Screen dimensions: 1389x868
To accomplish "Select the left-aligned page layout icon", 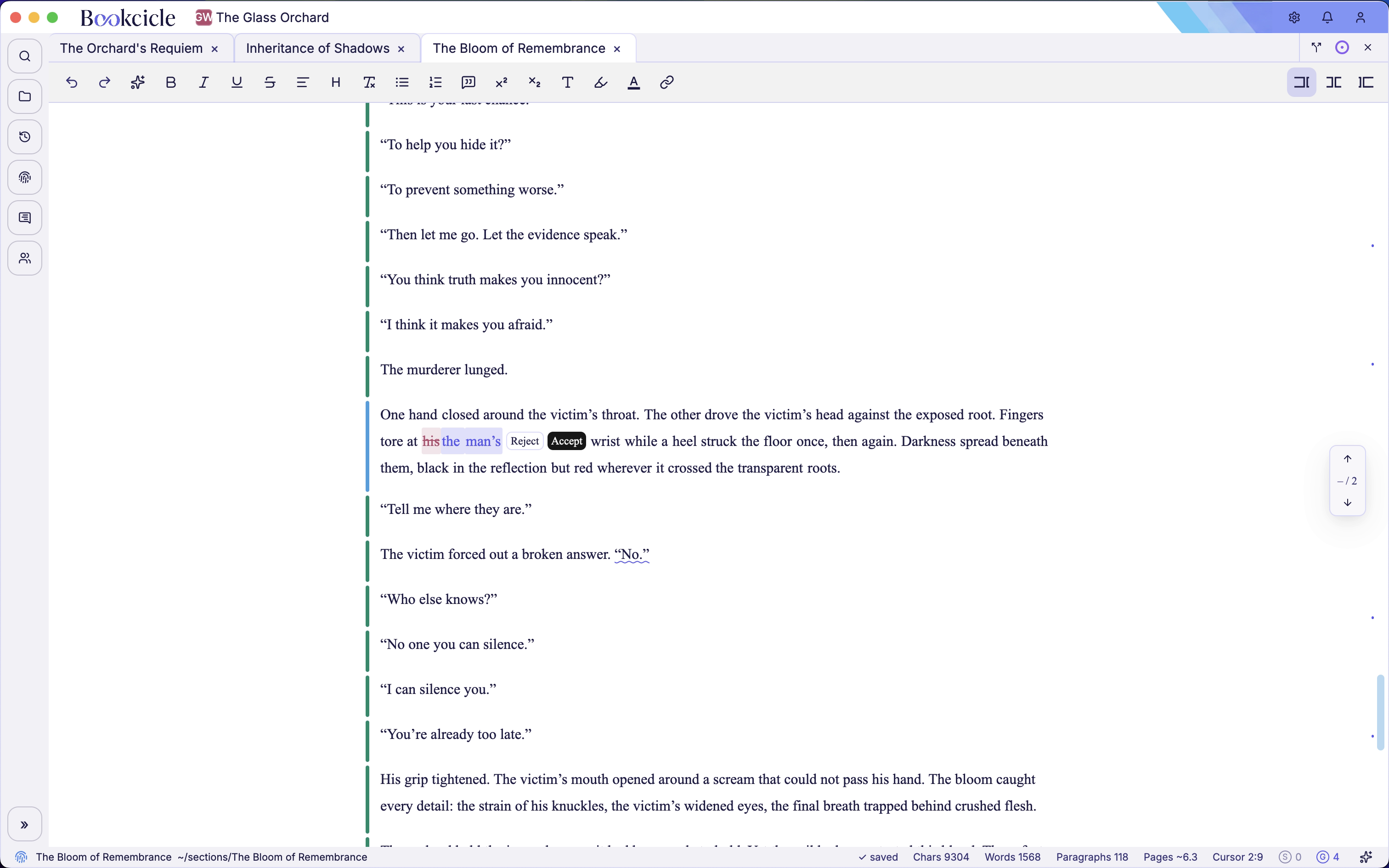I will tap(1366, 83).
